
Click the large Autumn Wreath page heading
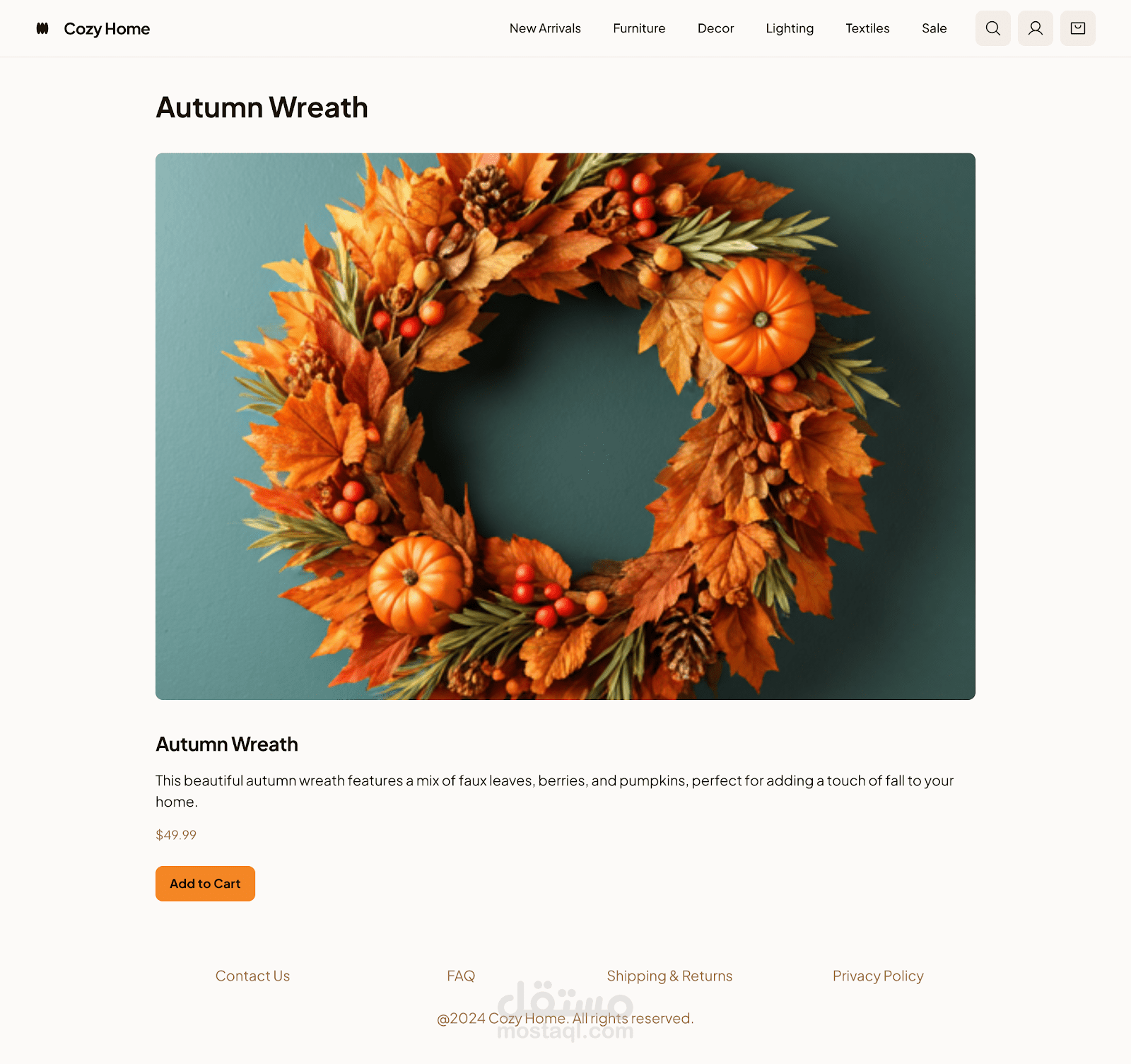[262, 107]
